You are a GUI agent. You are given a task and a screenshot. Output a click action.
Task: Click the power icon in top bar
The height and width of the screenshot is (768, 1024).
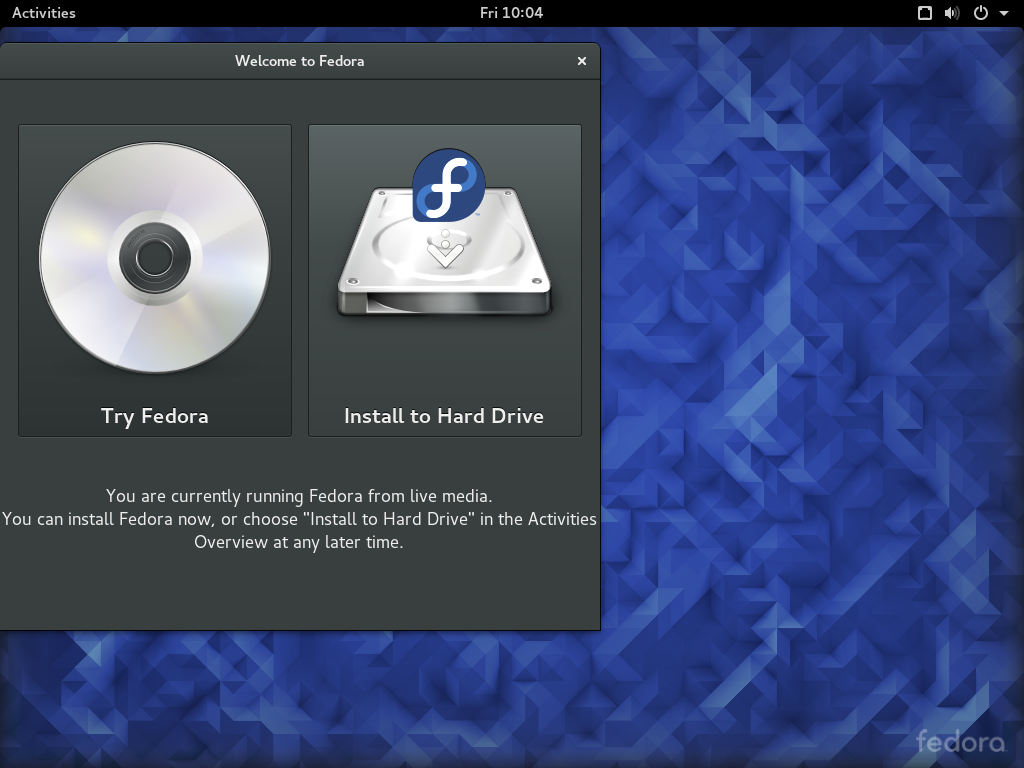point(981,13)
